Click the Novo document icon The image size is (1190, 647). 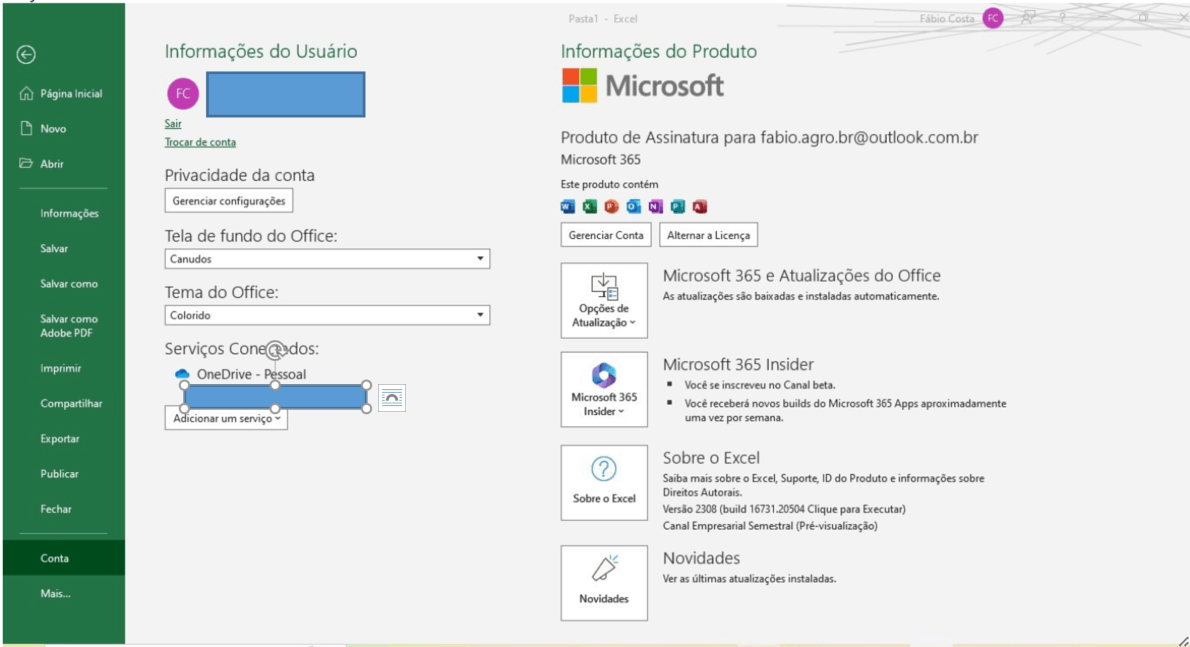point(27,128)
